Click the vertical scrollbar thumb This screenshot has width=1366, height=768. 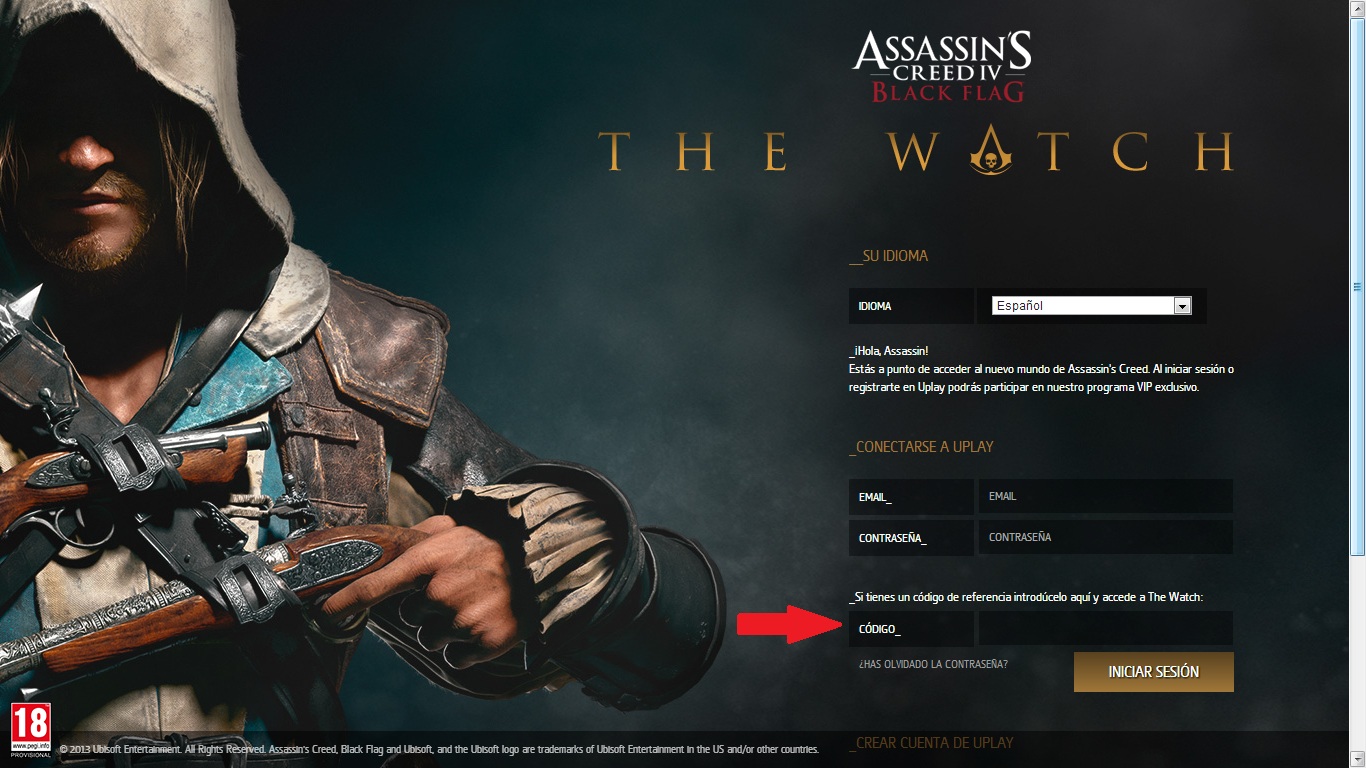(1357, 285)
